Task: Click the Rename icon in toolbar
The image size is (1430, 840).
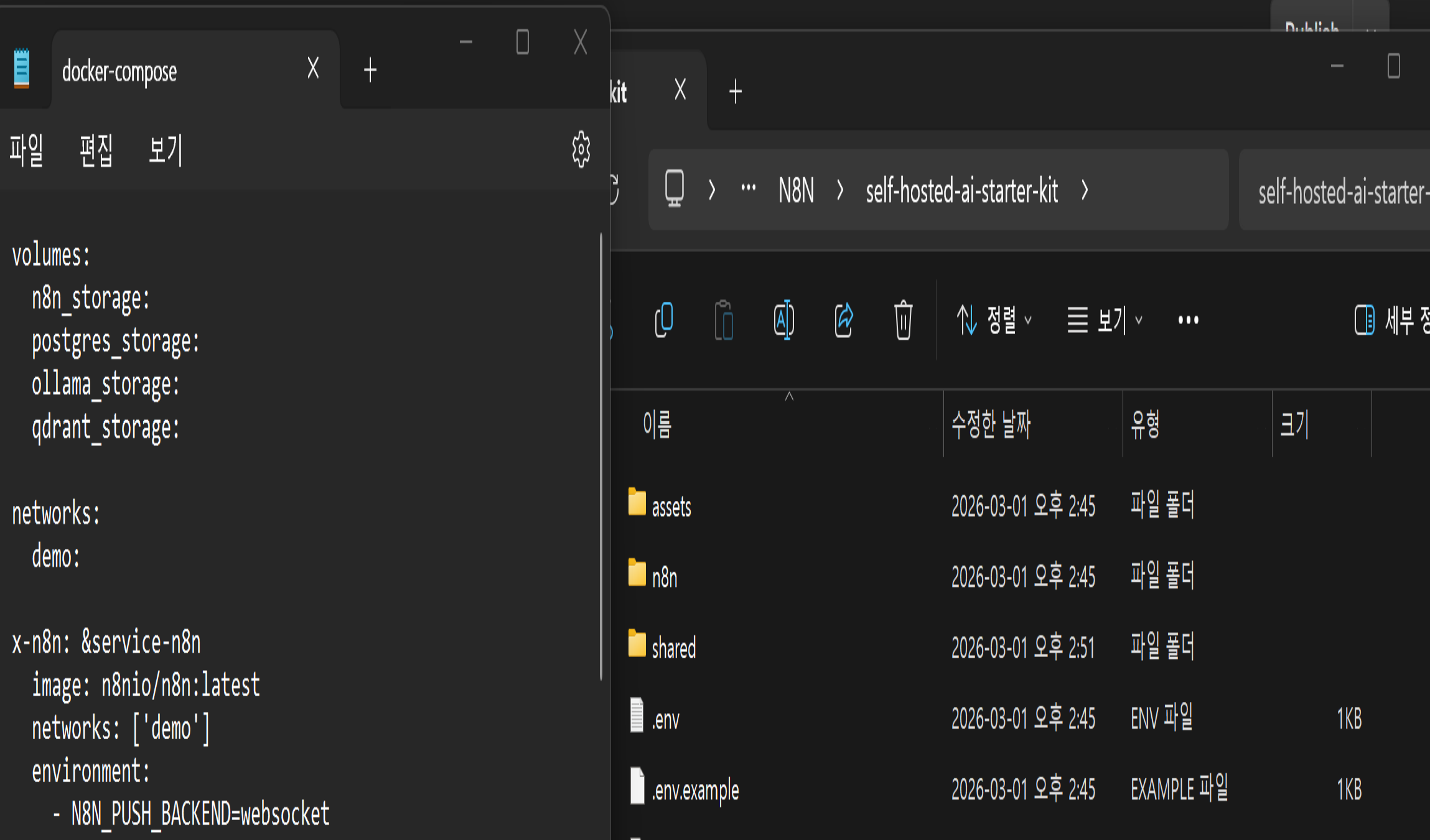Action: [783, 320]
